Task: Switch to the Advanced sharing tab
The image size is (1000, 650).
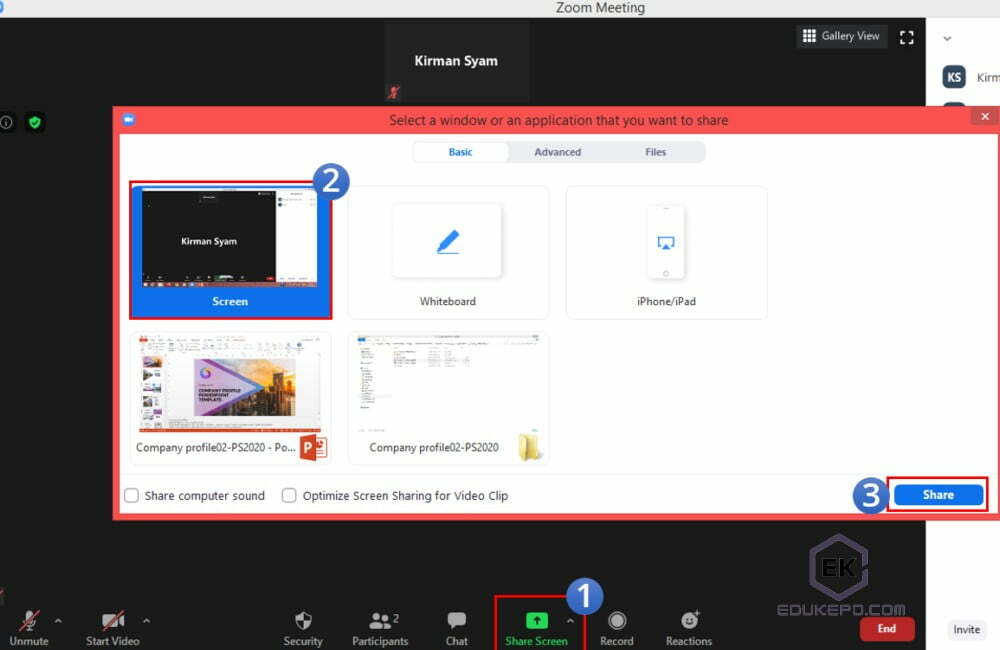Action: click(x=557, y=152)
